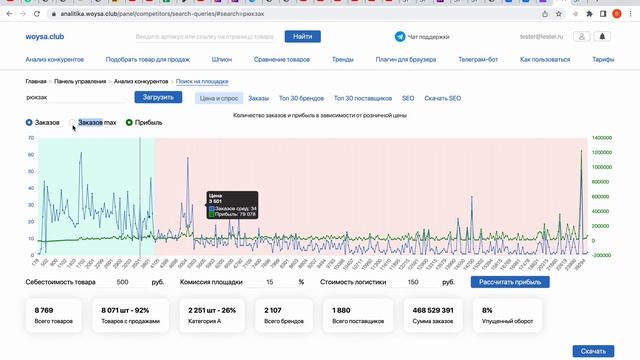The width and height of the screenshot is (640, 360).
Task: Click the Поиск на площадке breadcrumb link
Action: coord(202,82)
